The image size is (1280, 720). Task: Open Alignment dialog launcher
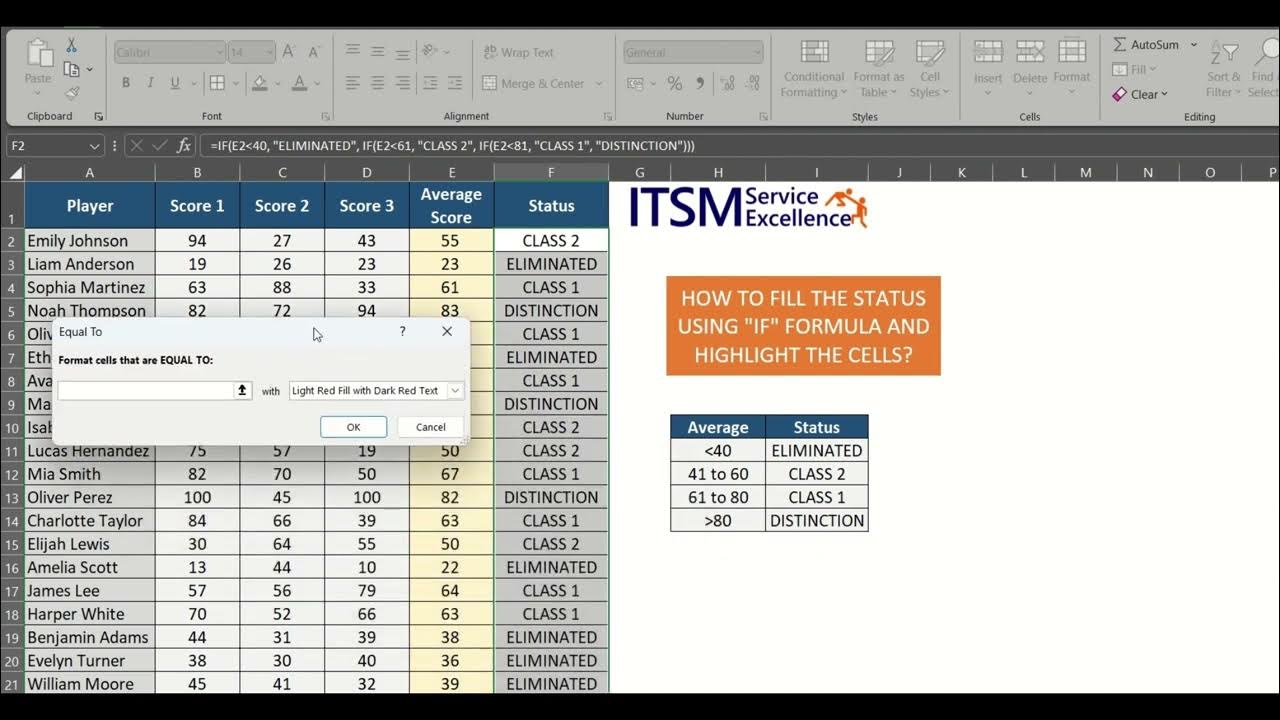pos(608,117)
